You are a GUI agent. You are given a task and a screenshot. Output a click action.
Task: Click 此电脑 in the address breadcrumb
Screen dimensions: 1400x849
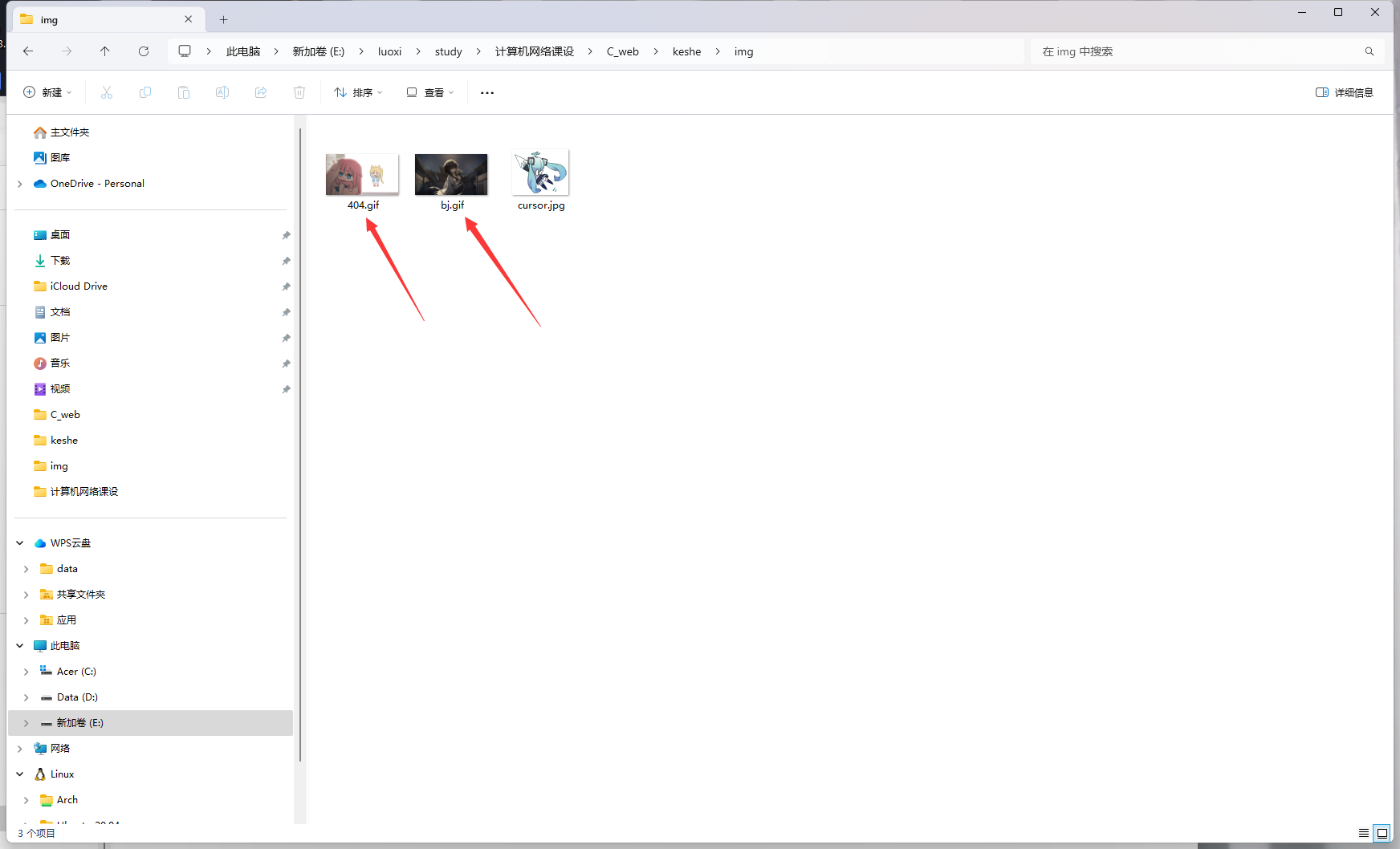(243, 51)
